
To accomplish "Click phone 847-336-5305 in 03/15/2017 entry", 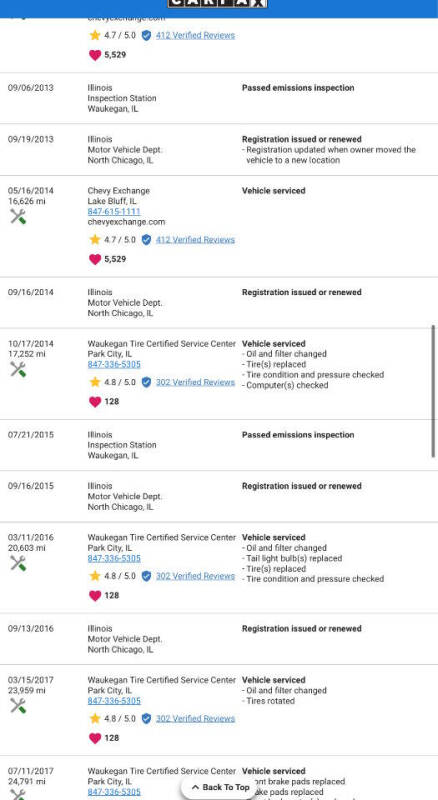I will pyautogui.click(x=114, y=701).
